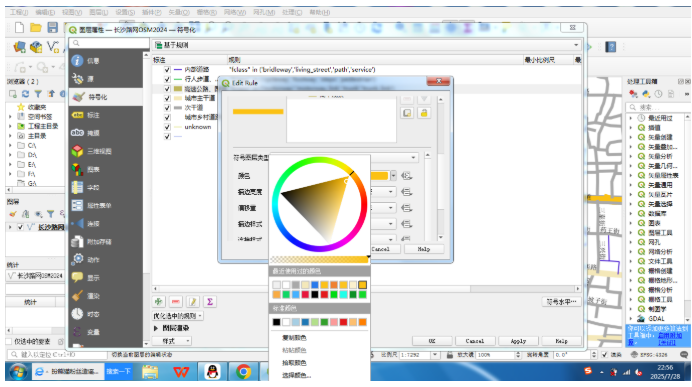Click the messages log icon in the status bar
Image resolution: width=692 pixels, height=387 pixels.
point(684,354)
